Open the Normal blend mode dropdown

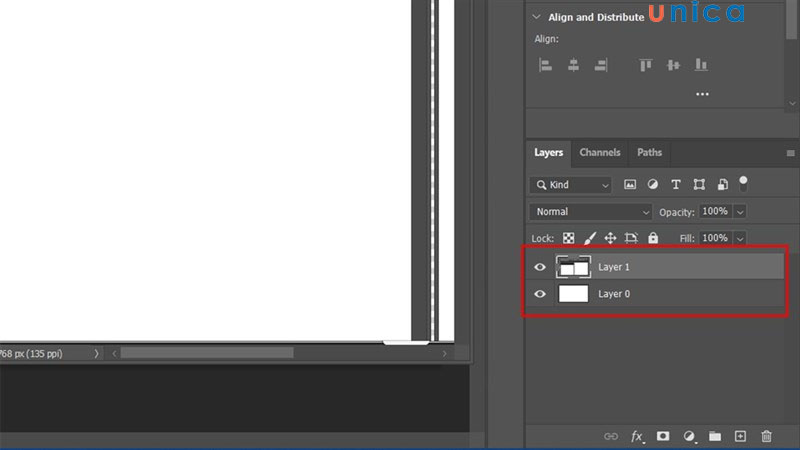point(591,212)
